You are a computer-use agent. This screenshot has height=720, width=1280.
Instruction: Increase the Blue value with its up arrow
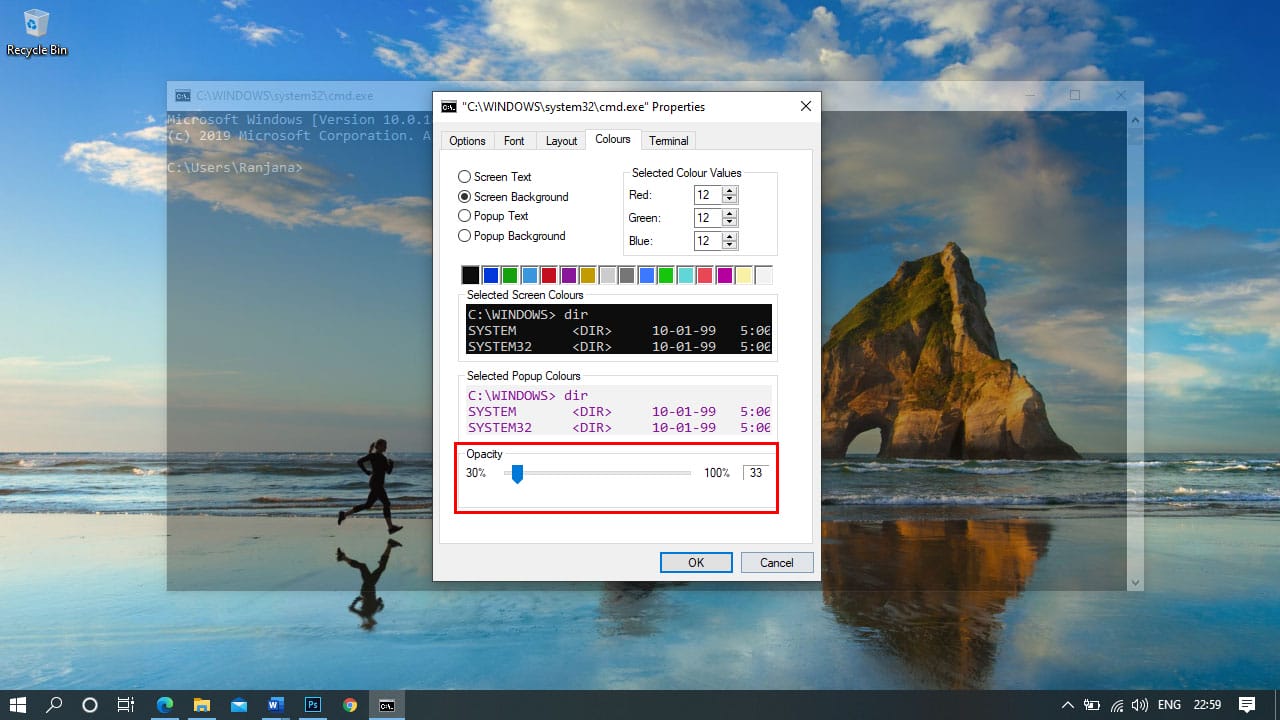(727, 236)
